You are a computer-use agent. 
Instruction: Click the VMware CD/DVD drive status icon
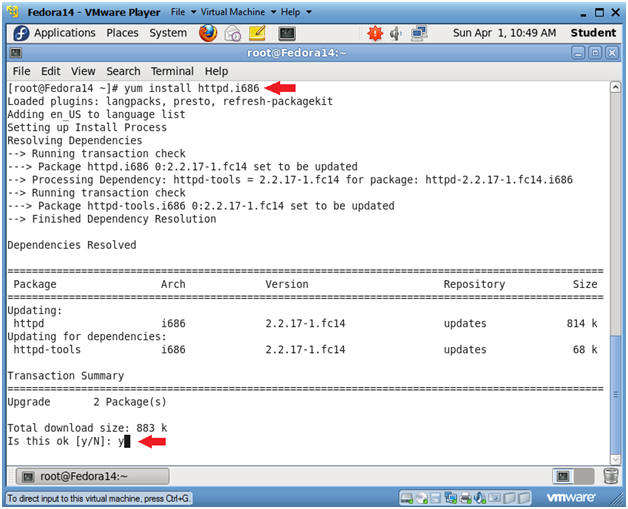point(421,498)
